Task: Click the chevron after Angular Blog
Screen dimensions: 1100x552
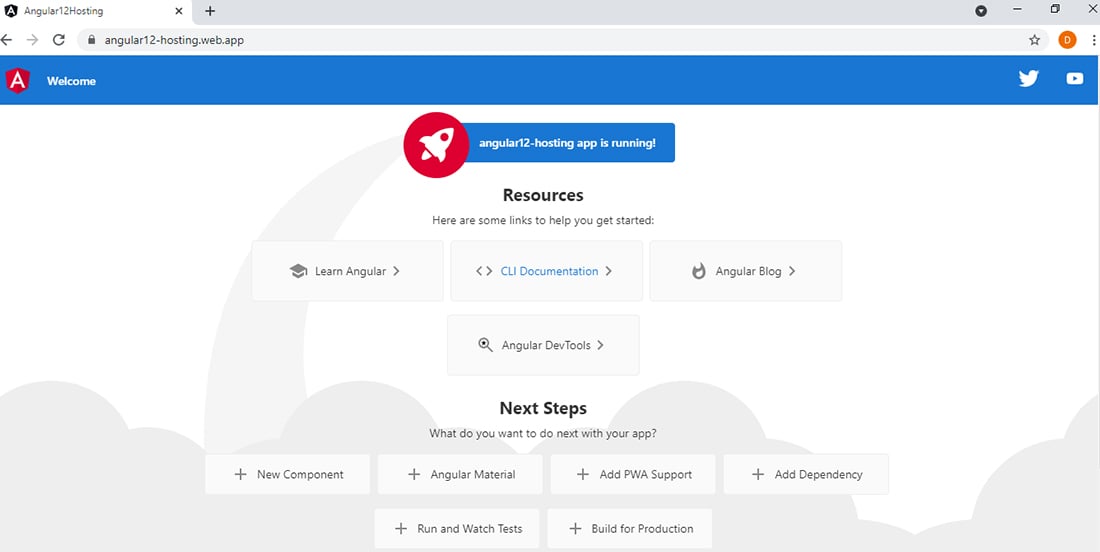Action: tap(791, 271)
